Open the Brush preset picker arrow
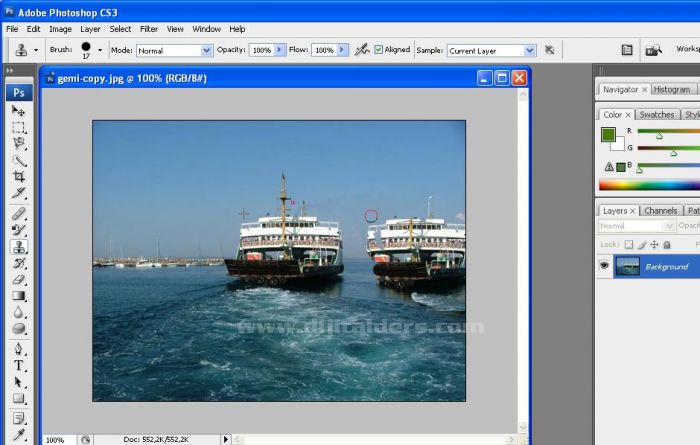The image size is (700, 445). (x=100, y=50)
